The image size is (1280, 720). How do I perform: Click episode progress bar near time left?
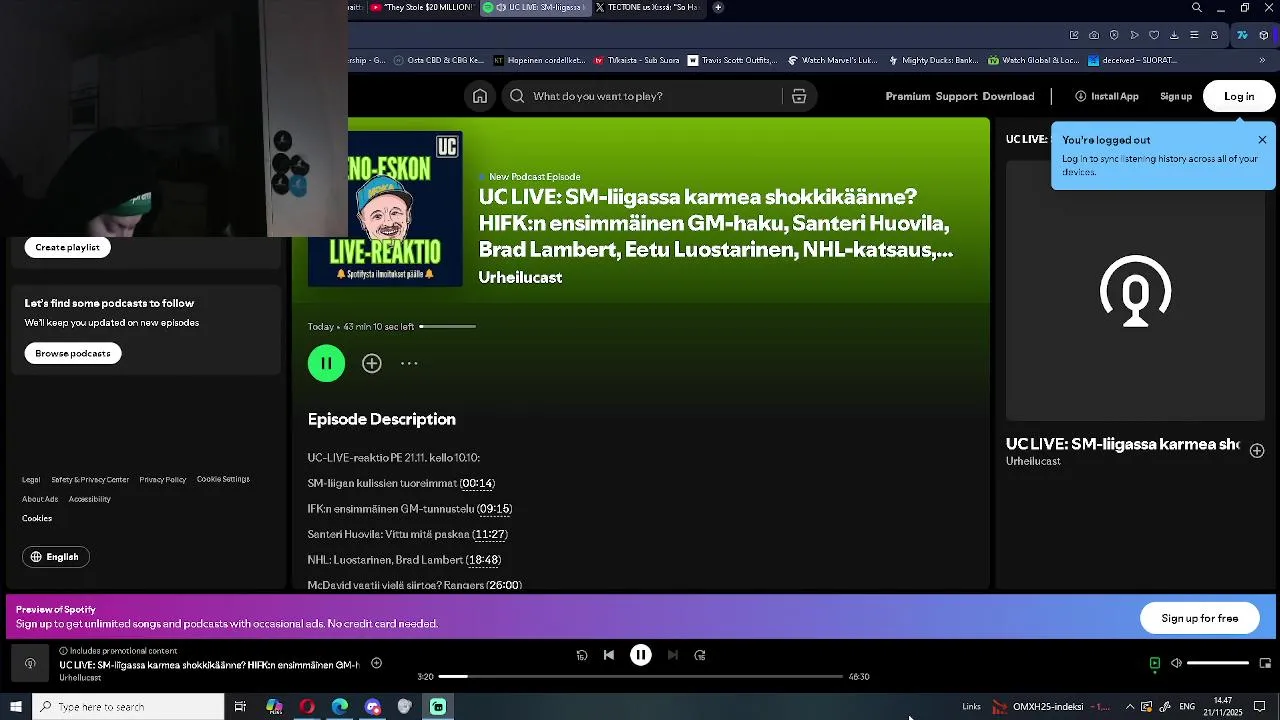pos(447,326)
